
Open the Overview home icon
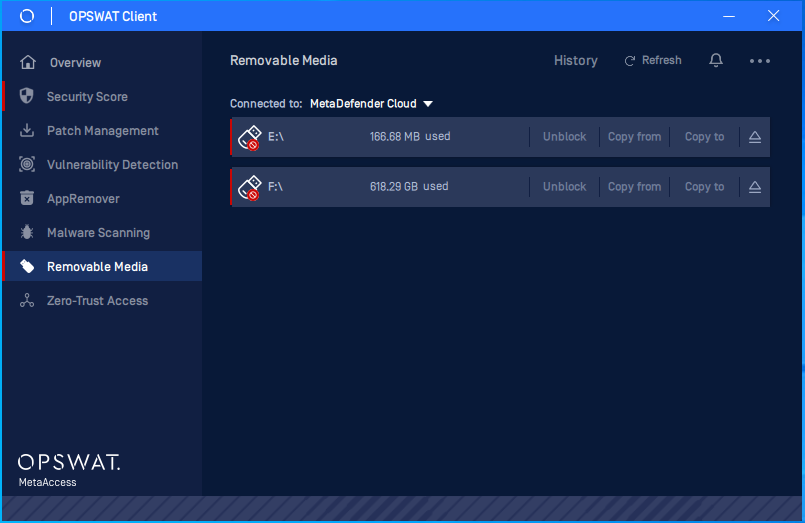pos(28,62)
